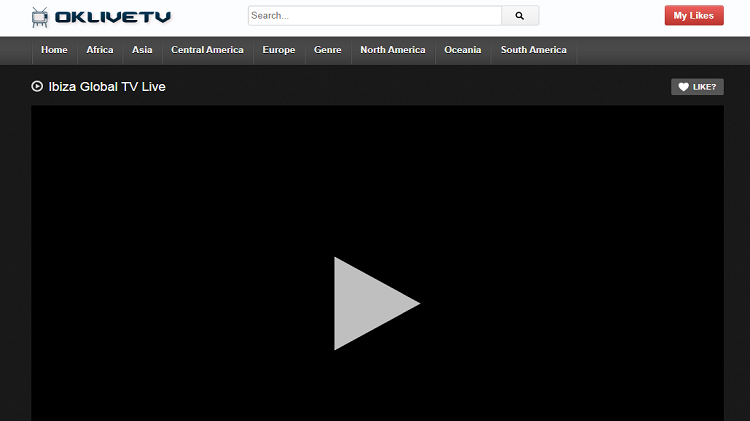Click the circled play icon beside title

click(x=37, y=86)
